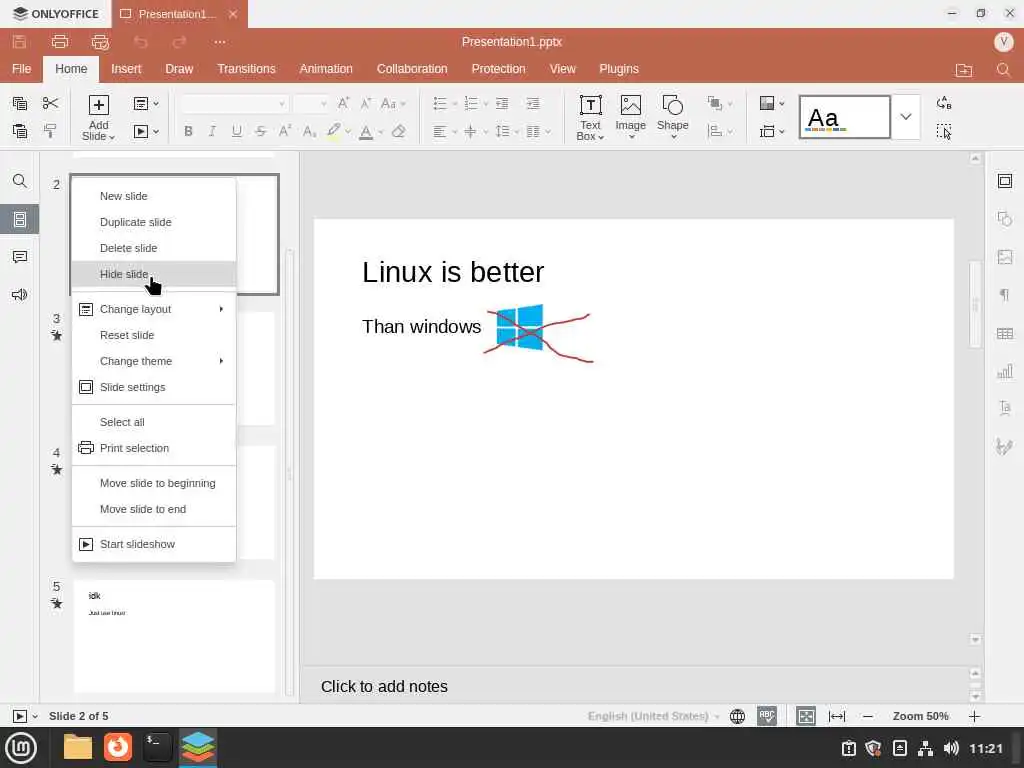Open the Comments icon in left sidebar
Screen dimensions: 1024x768
[20, 257]
